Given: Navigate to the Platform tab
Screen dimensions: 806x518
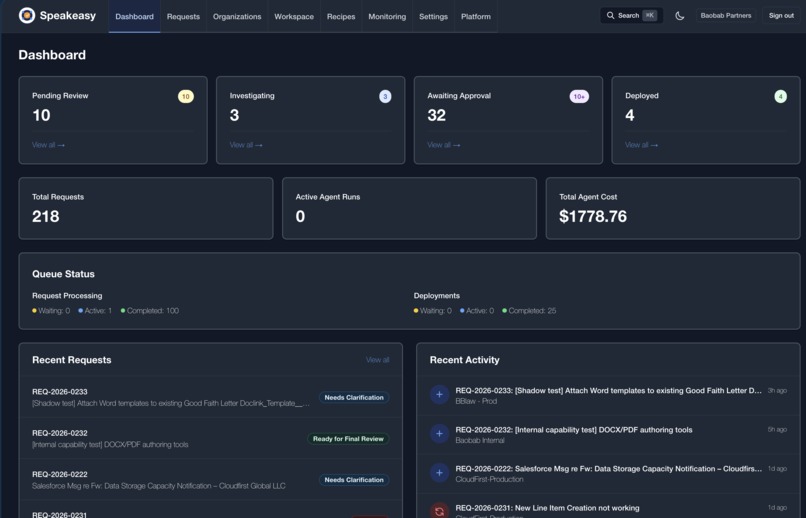Looking at the screenshot, I should coord(475,16).
